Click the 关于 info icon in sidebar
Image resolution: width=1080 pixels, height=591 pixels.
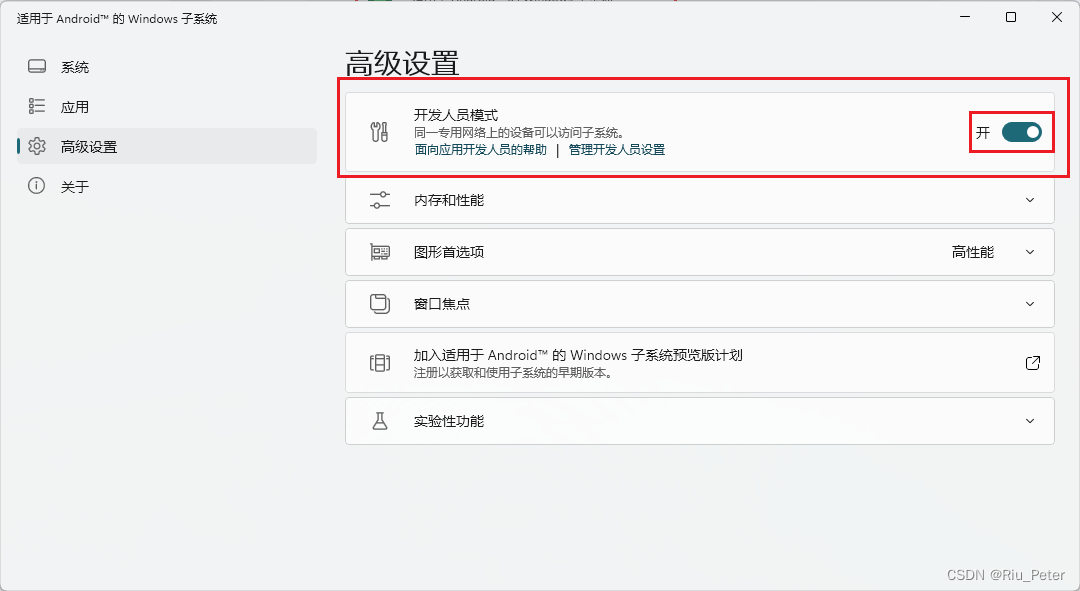pyautogui.click(x=37, y=186)
